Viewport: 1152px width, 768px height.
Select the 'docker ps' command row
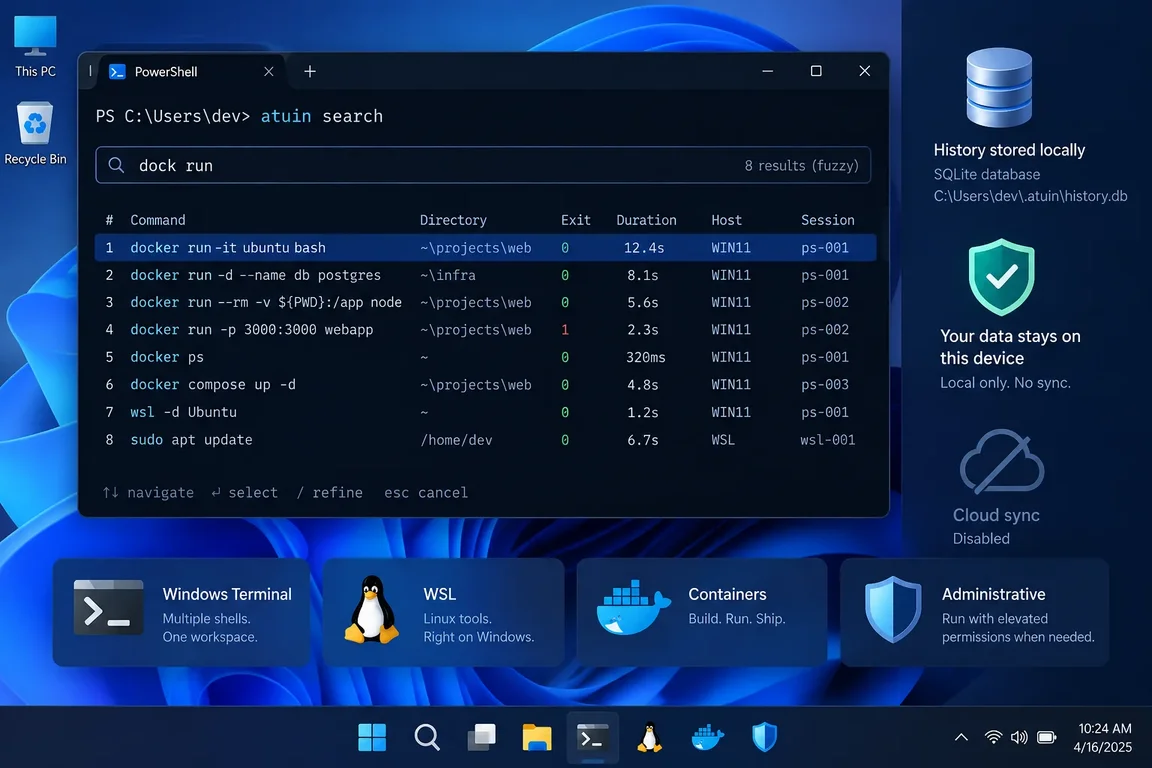pyautogui.click(x=485, y=357)
